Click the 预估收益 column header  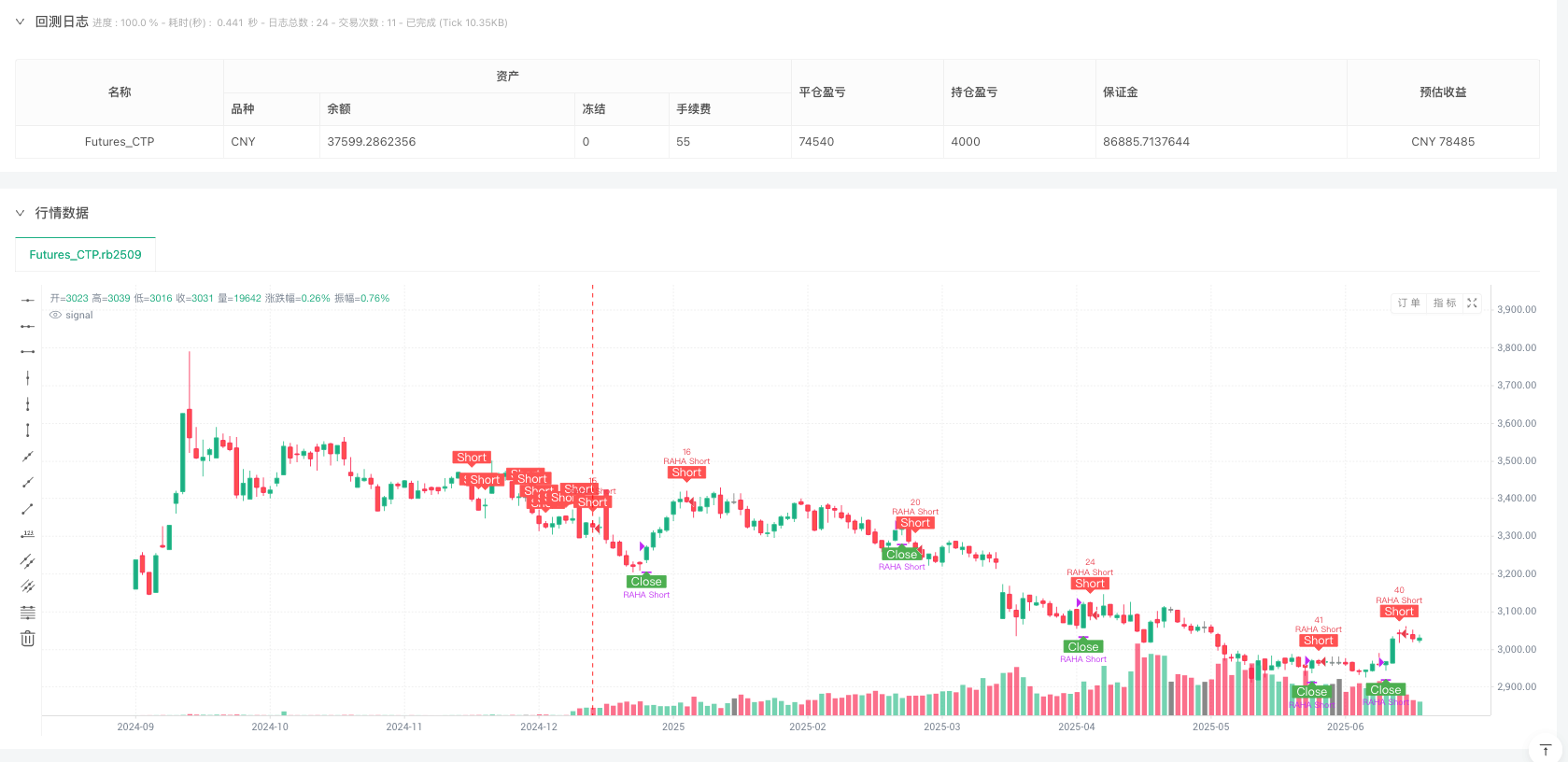(1443, 92)
